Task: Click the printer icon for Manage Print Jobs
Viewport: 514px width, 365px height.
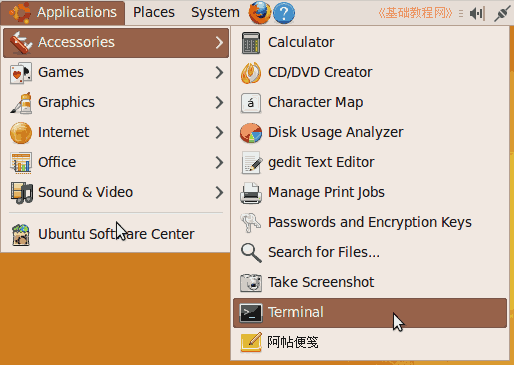Action: point(251,193)
